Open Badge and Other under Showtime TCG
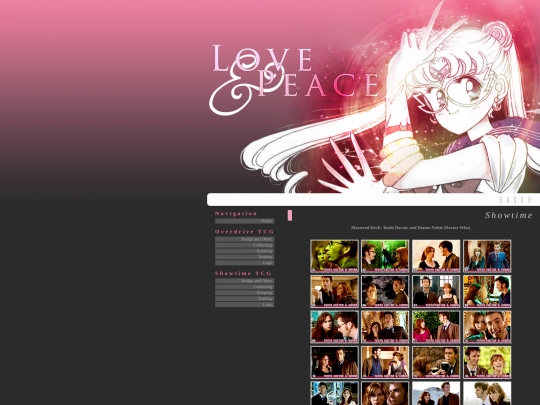Viewport: 540px width, 405px height. tap(245, 281)
